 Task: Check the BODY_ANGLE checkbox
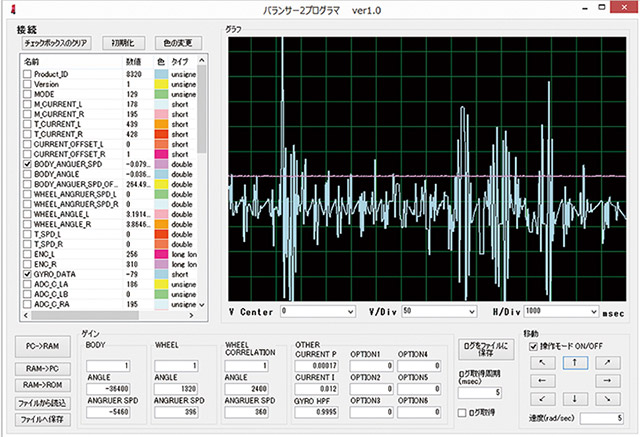[x=27, y=174]
